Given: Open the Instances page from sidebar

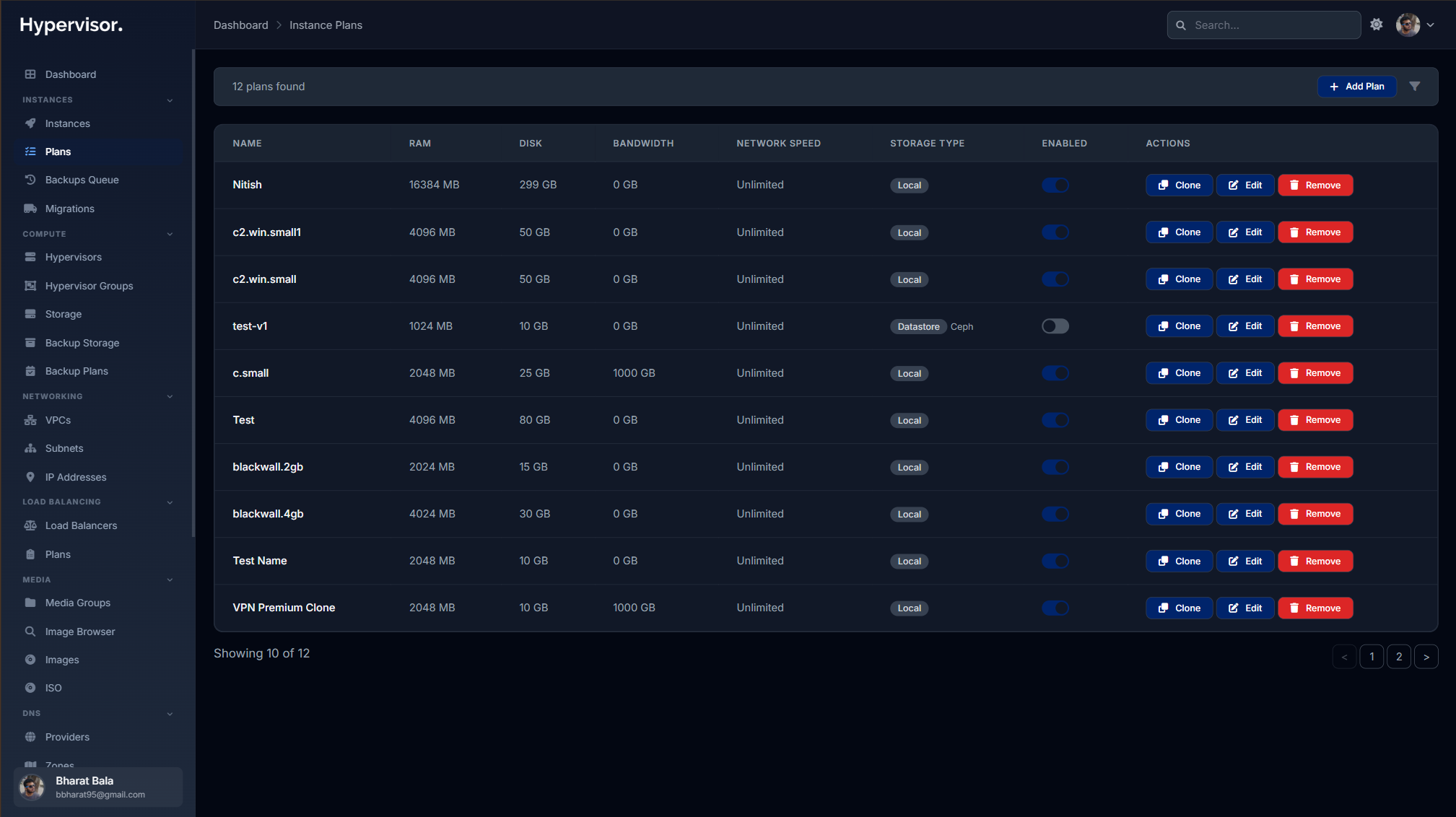Looking at the screenshot, I should point(68,123).
